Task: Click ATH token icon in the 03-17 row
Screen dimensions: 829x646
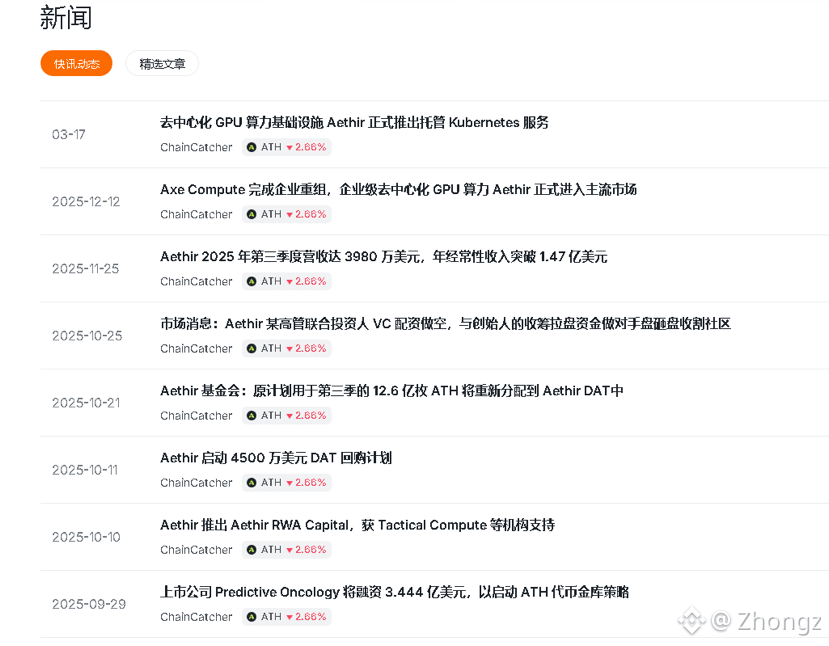Action: 252,147
